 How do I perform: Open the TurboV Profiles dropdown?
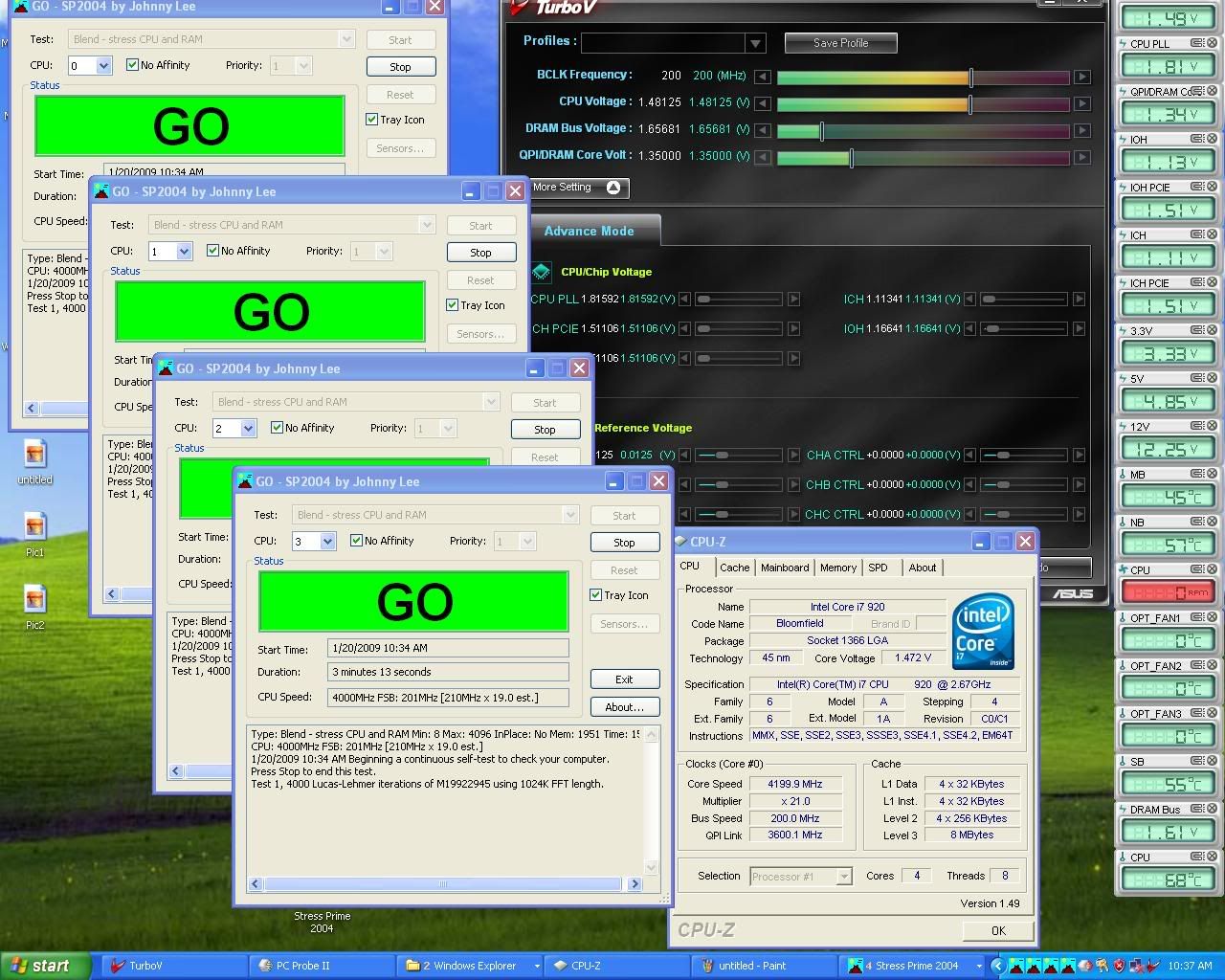click(x=755, y=43)
